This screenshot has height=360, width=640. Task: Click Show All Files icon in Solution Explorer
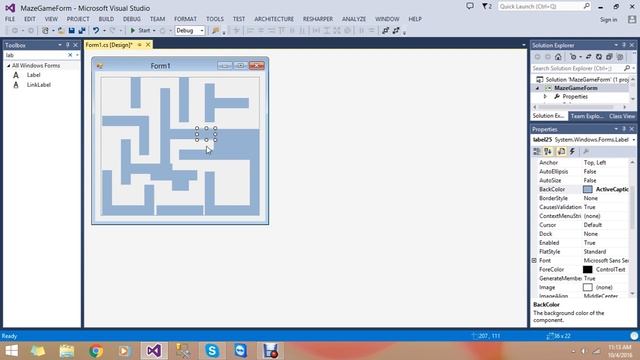pyautogui.click(x=620, y=57)
